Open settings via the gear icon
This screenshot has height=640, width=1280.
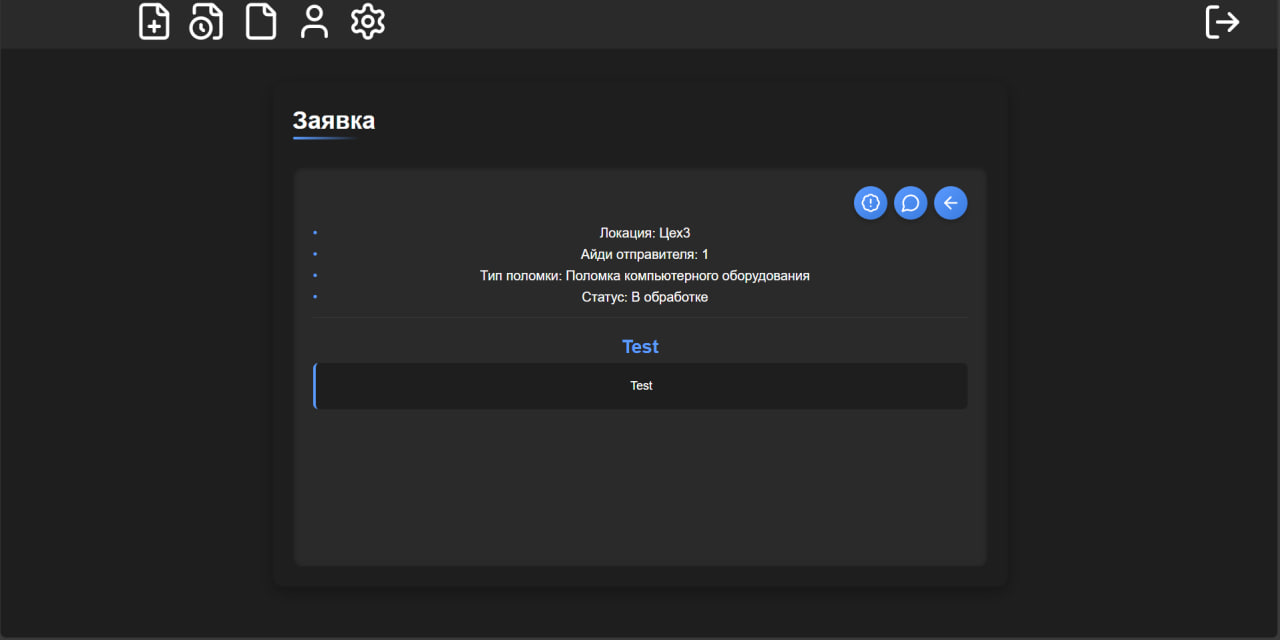click(368, 22)
